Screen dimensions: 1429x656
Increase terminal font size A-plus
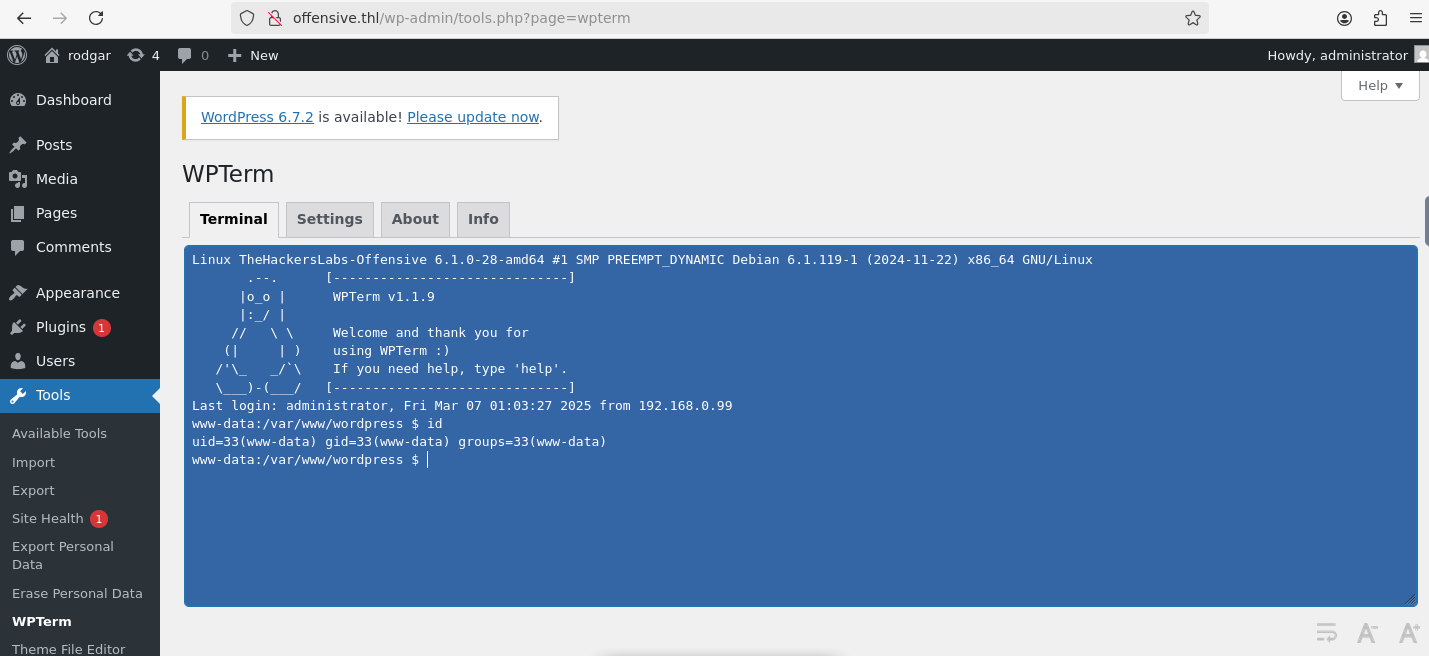pos(1409,632)
